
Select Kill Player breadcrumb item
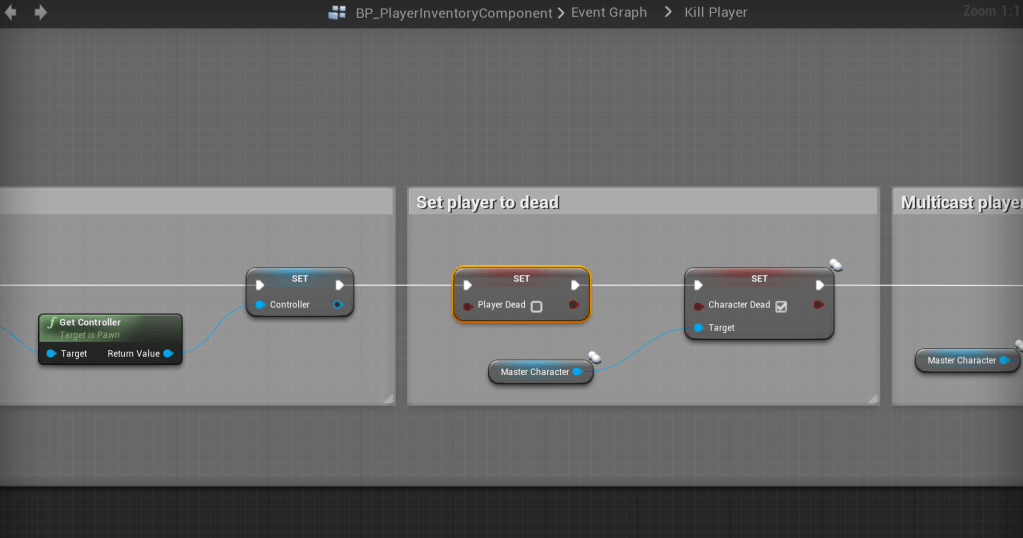(x=715, y=13)
